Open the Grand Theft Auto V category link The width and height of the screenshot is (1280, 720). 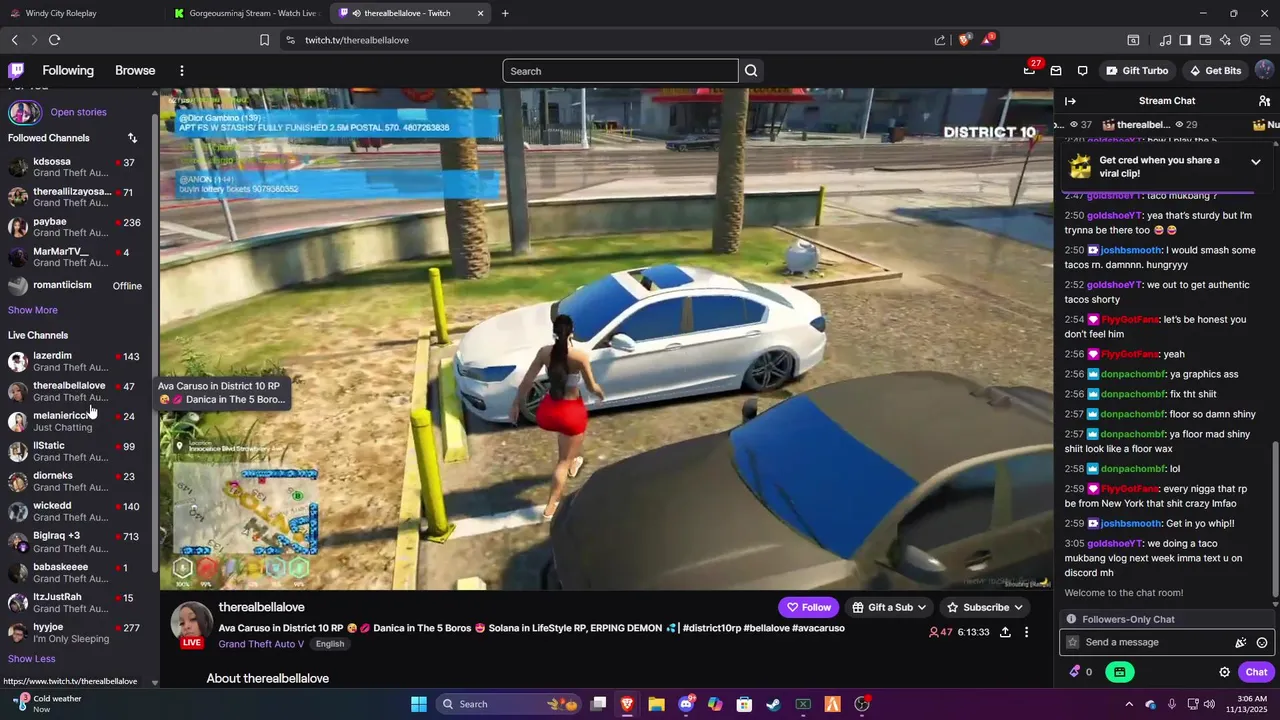[261, 644]
